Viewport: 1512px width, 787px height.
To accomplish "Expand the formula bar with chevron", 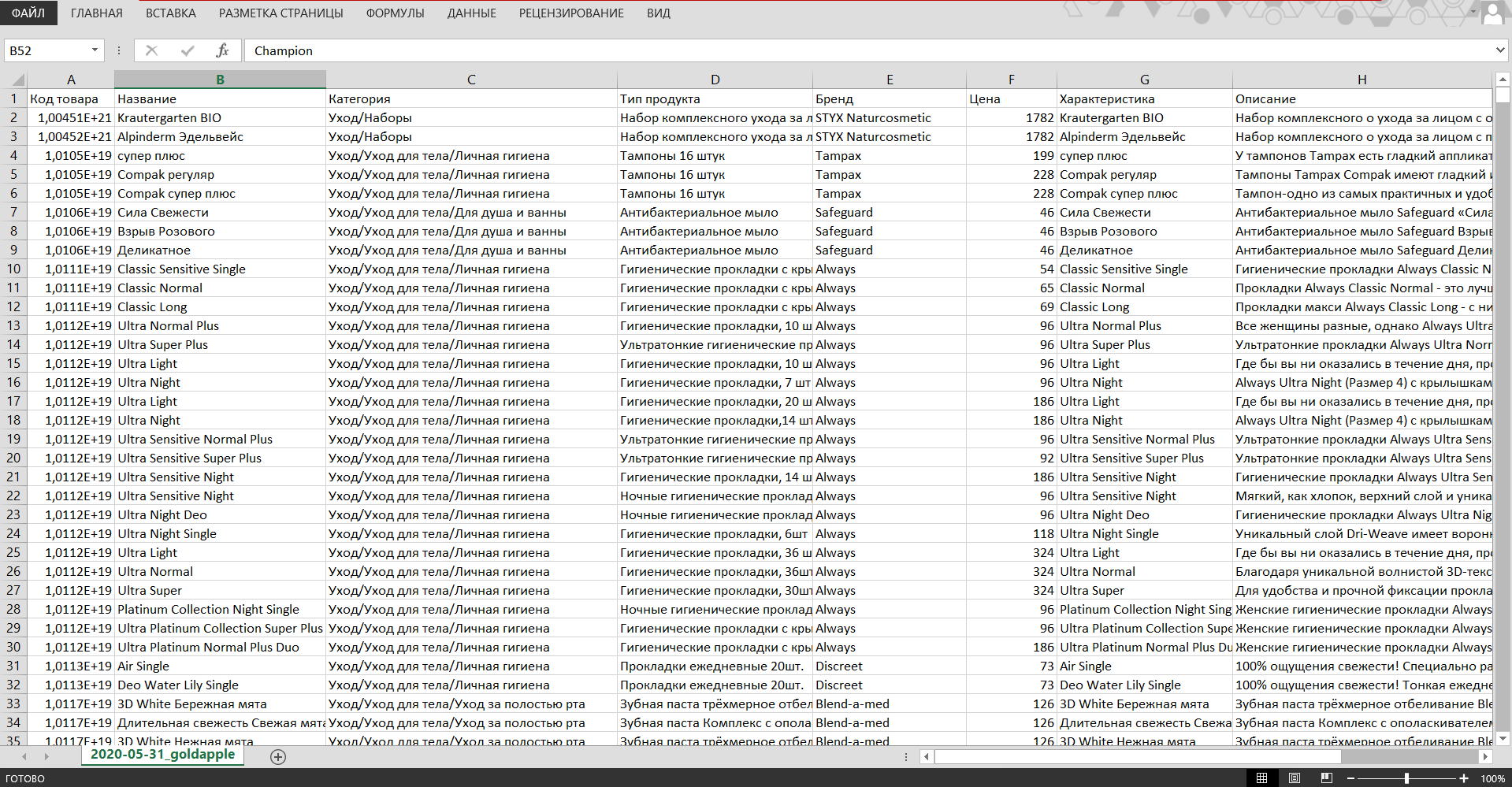I will (1500, 50).
